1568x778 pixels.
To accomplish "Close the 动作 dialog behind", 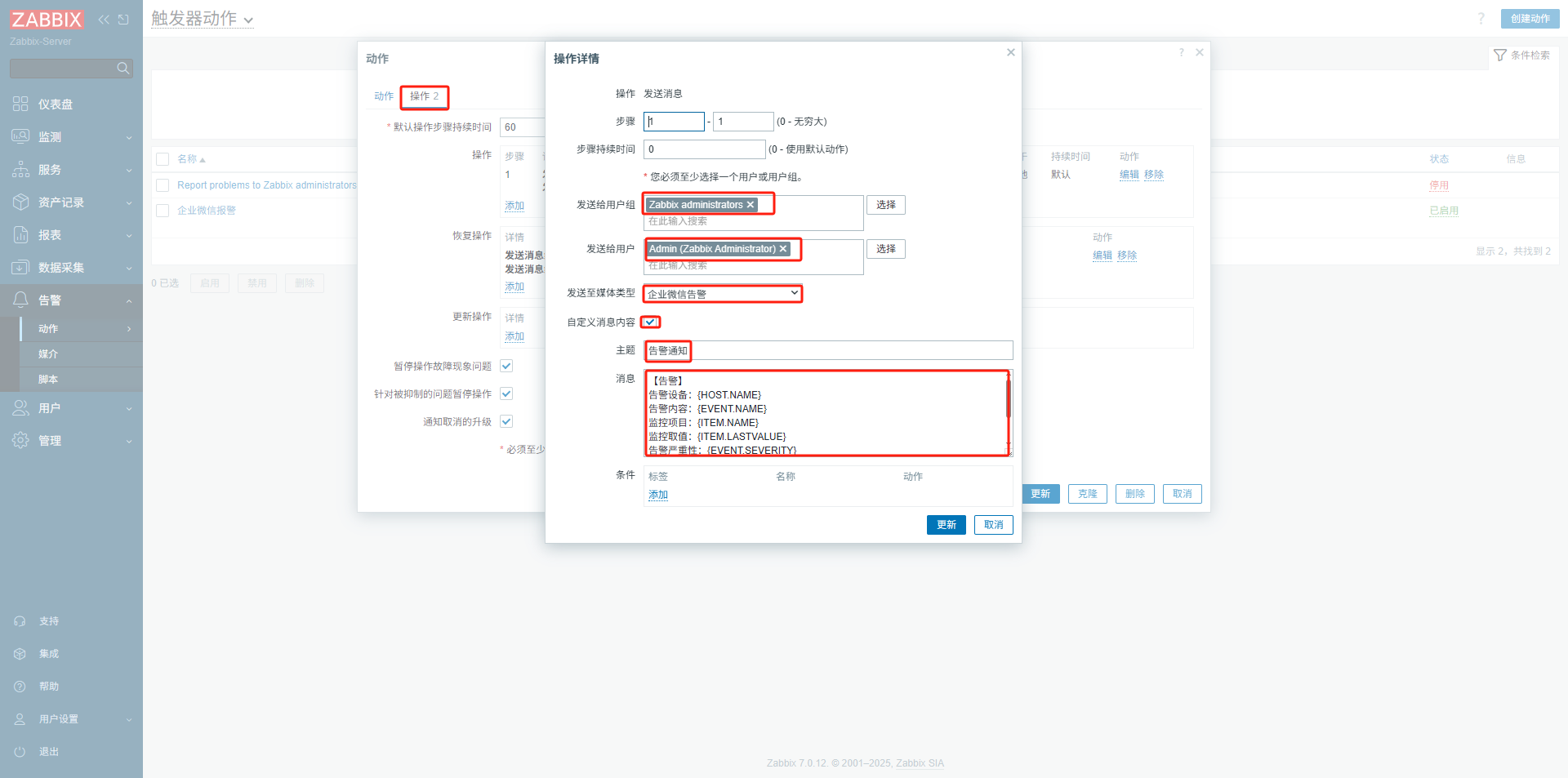I will tap(1200, 52).
